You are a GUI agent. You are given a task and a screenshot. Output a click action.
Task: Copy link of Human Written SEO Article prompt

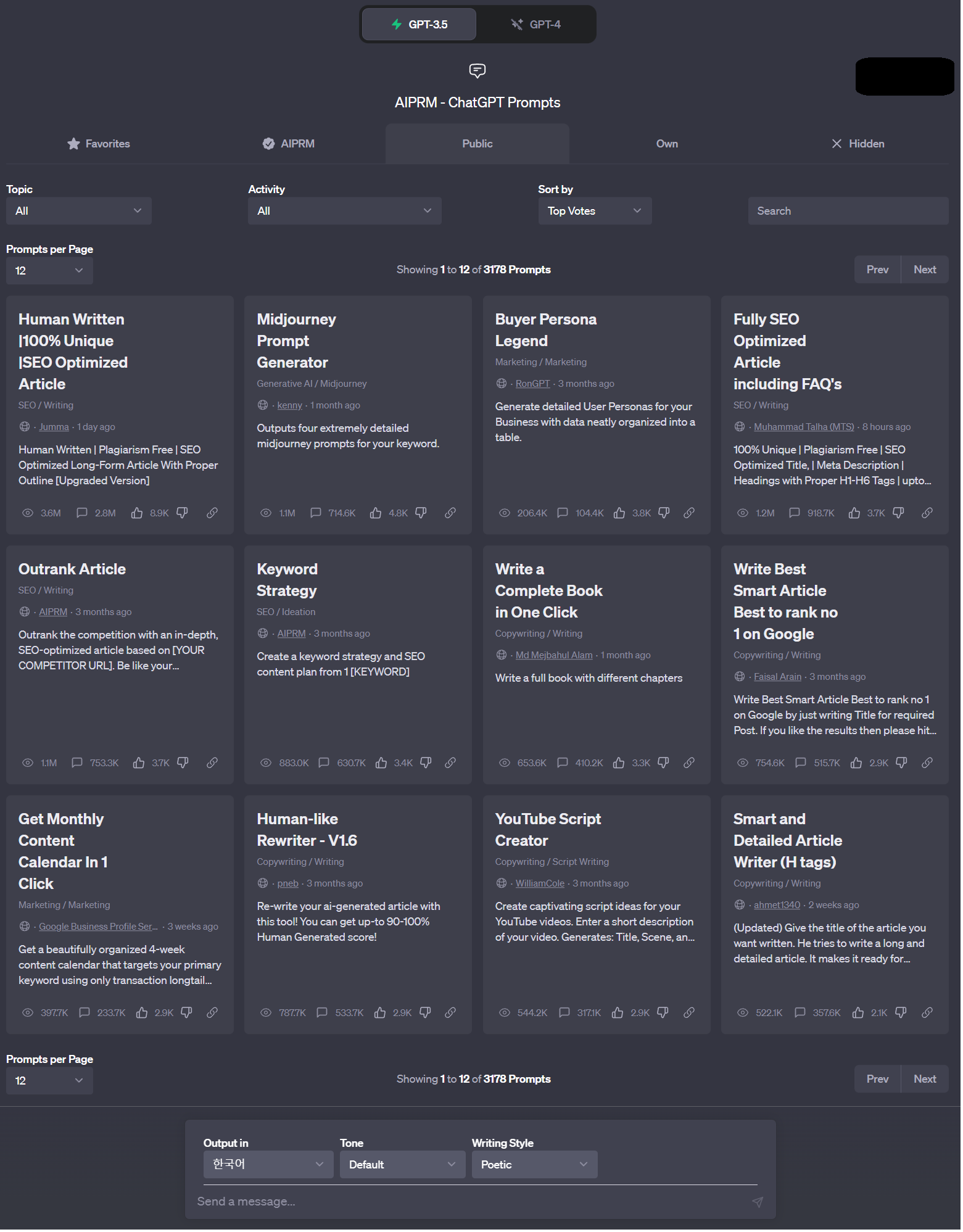coord(212,514)
